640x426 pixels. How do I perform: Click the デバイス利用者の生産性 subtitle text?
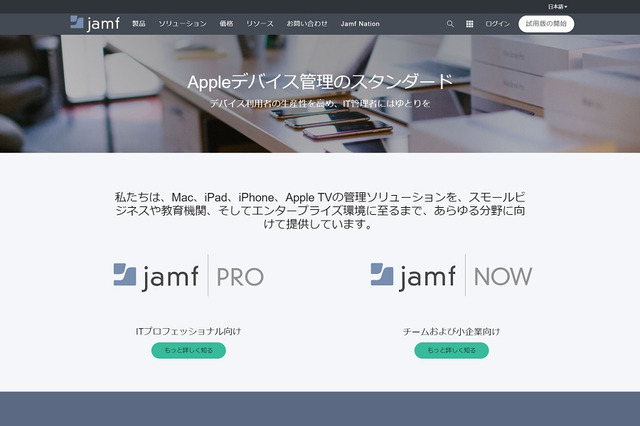coord(320,104)
